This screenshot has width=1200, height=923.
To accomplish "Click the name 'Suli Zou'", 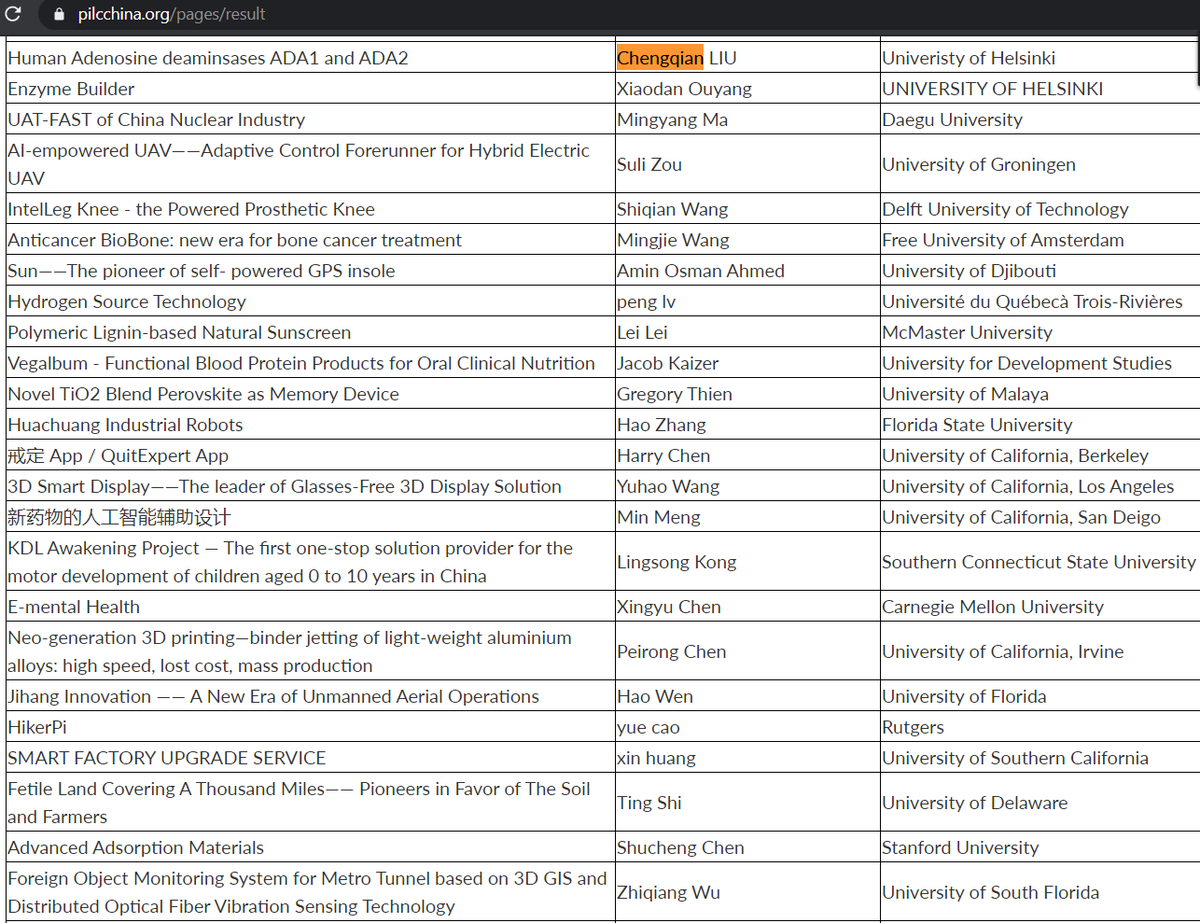I will coord(649,164).
